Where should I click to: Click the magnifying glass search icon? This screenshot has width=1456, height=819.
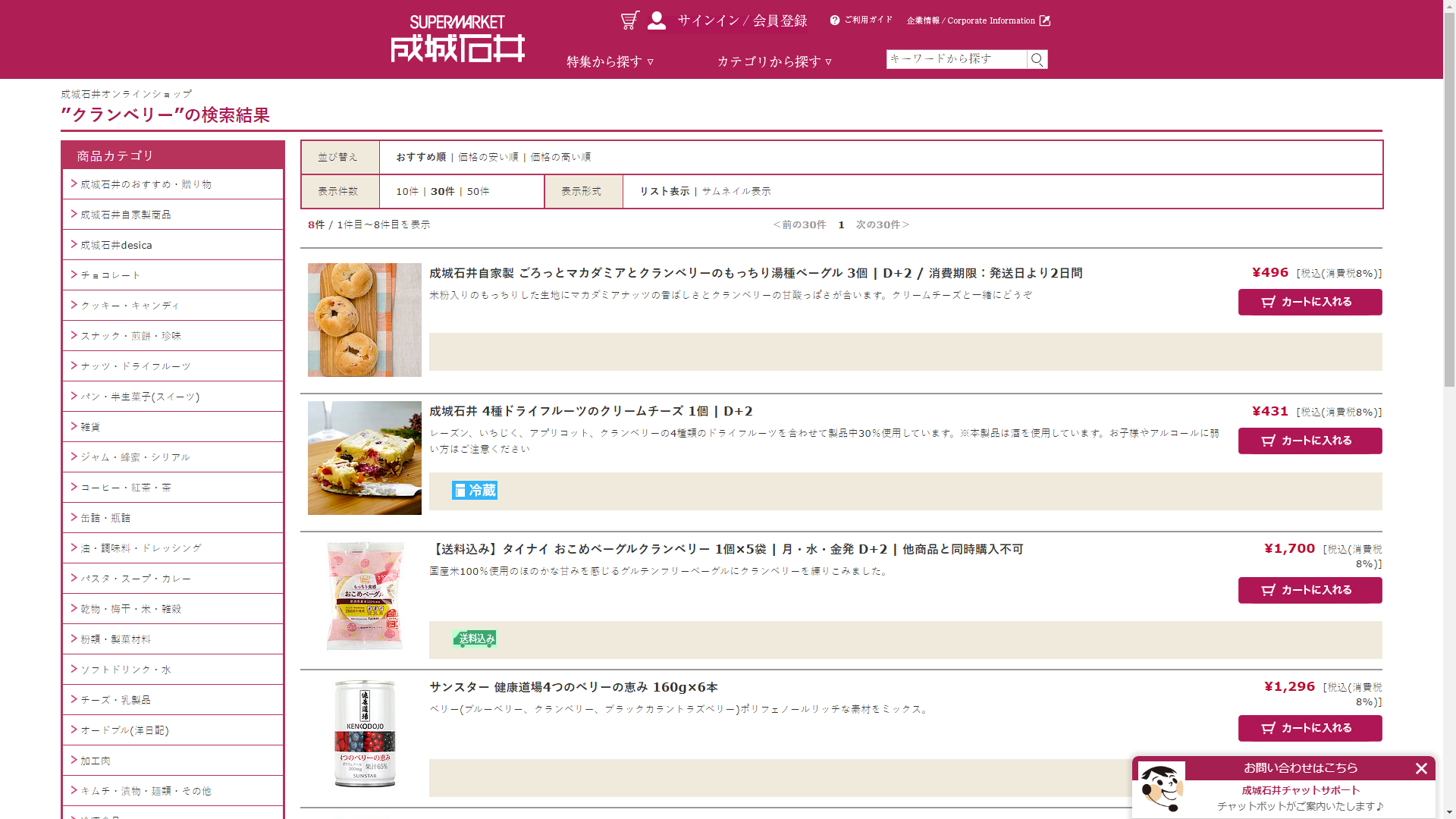1037,59
